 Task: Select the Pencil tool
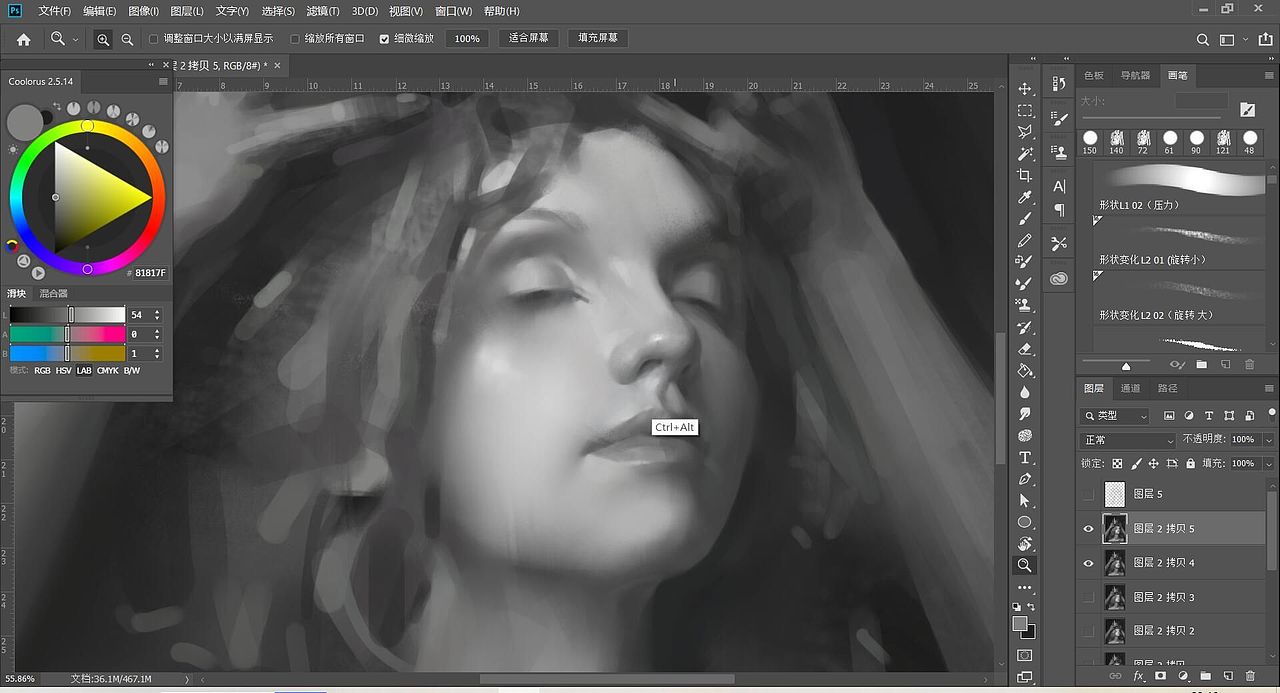point(1025,241)
